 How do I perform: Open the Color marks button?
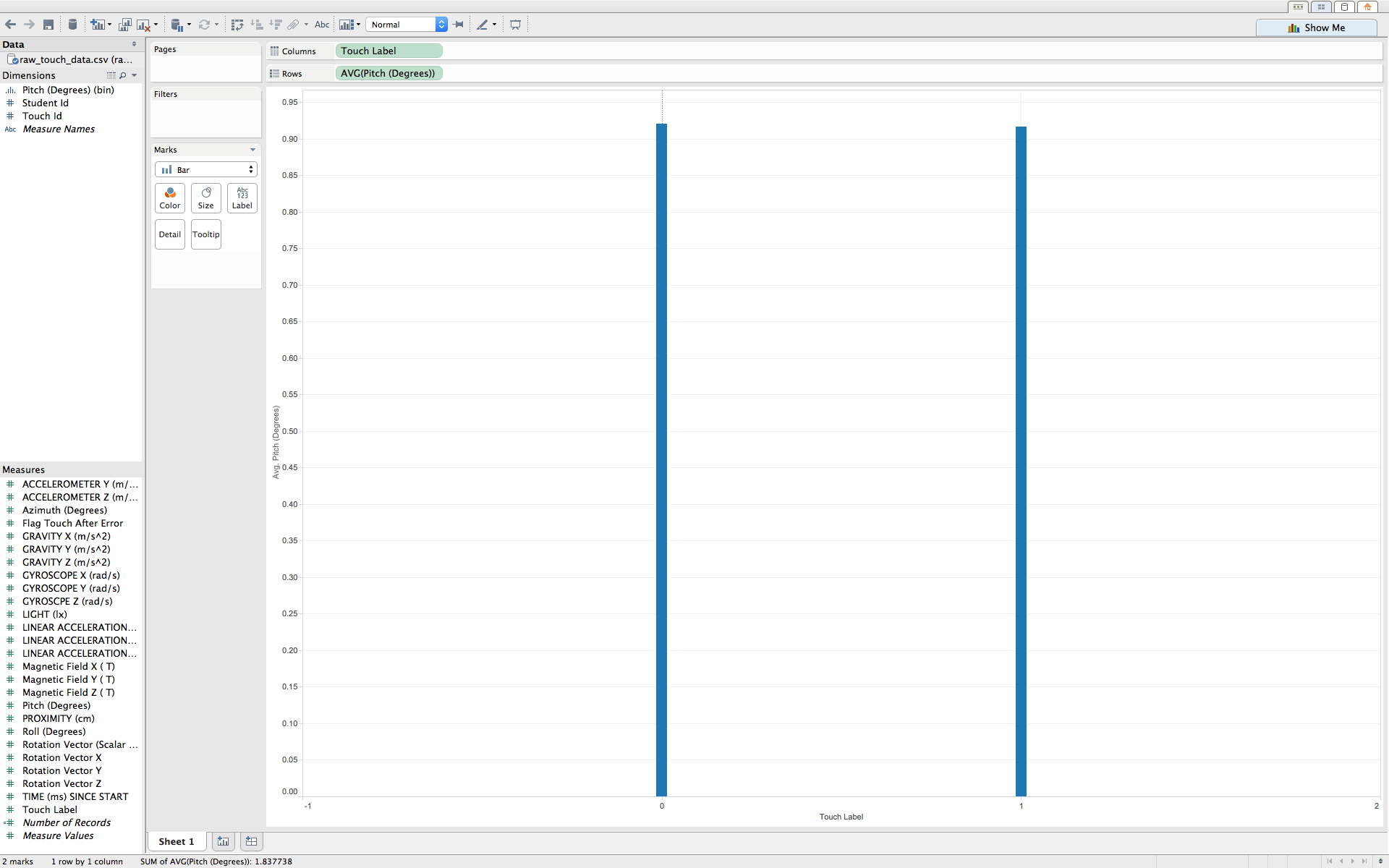170,197
